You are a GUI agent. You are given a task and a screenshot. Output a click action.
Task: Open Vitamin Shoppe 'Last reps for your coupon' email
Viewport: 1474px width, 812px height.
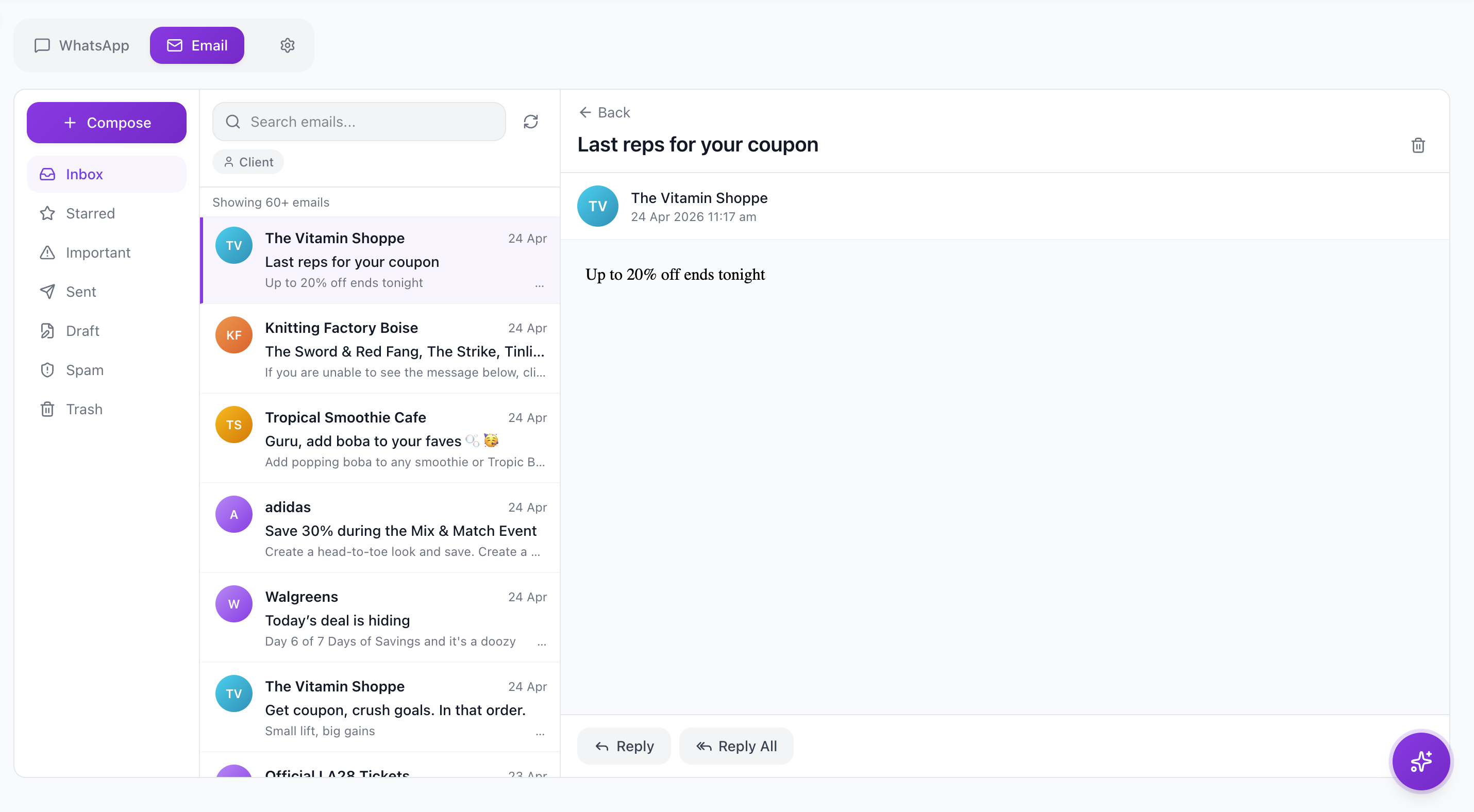380,260
